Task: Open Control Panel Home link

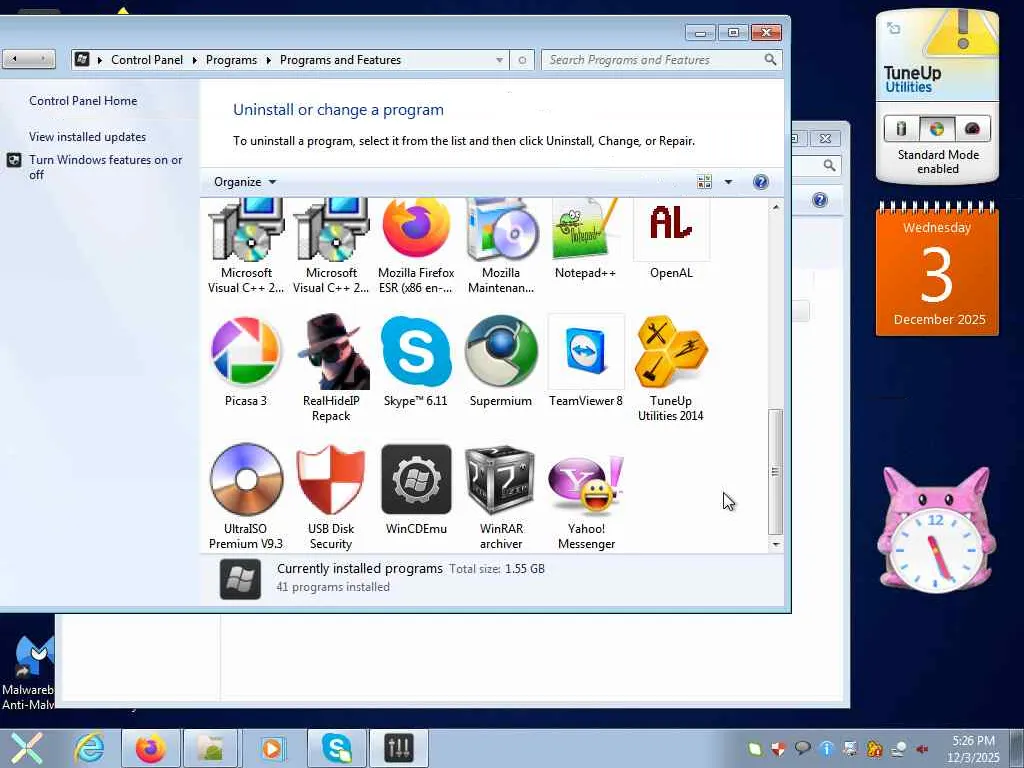Action: point(83,101)
